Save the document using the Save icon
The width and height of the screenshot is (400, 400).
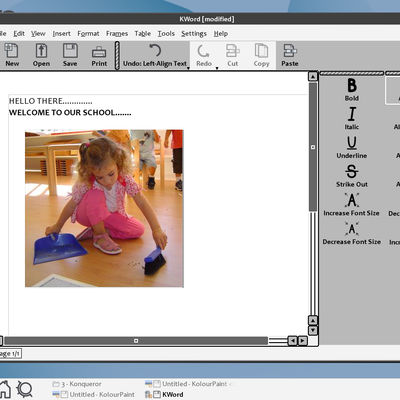[x=70, y=55]
